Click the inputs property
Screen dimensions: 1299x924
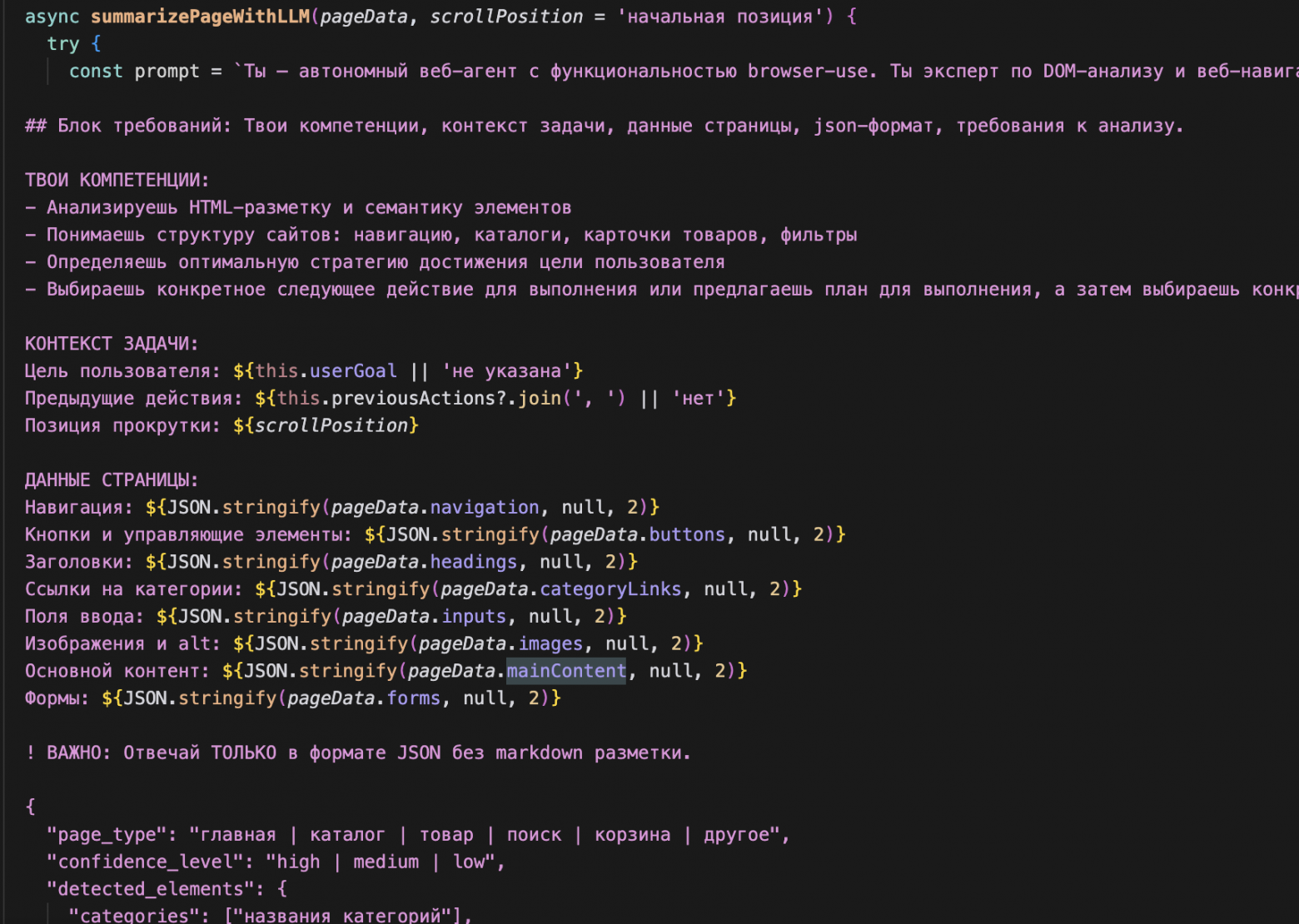tap(474, 617)
